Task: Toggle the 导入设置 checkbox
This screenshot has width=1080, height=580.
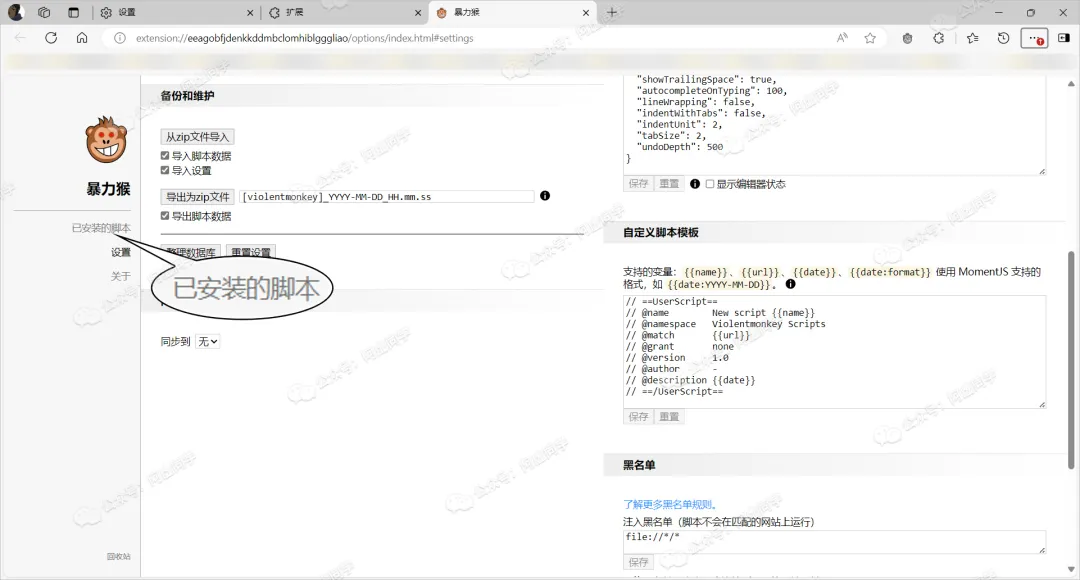Action: [166, 170]
